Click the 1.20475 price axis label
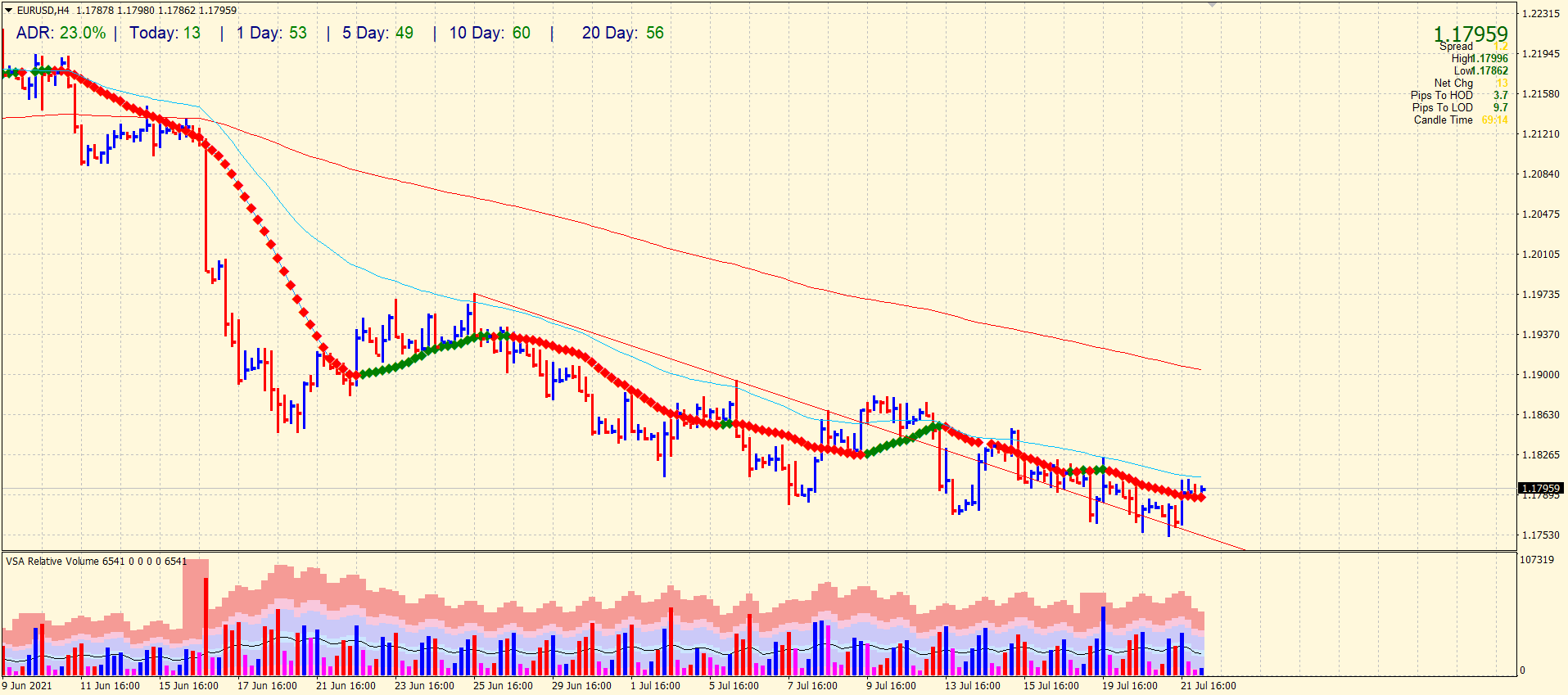This screenshot has height=695, width=1568. tap(1540, 214)
